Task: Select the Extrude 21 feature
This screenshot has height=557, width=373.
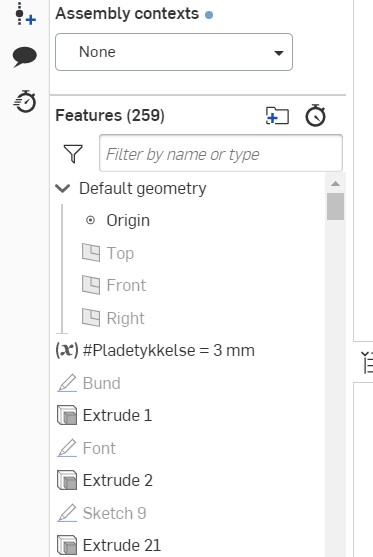Action: (x=109, y=545)
